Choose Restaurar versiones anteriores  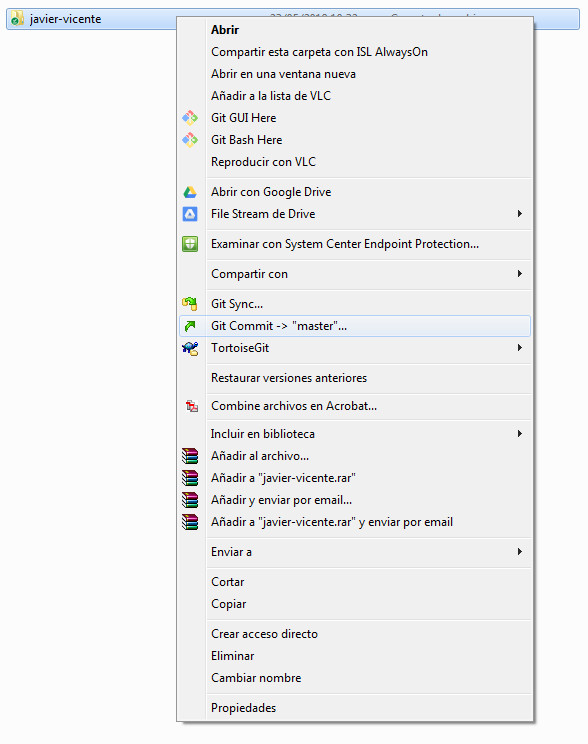355,378
